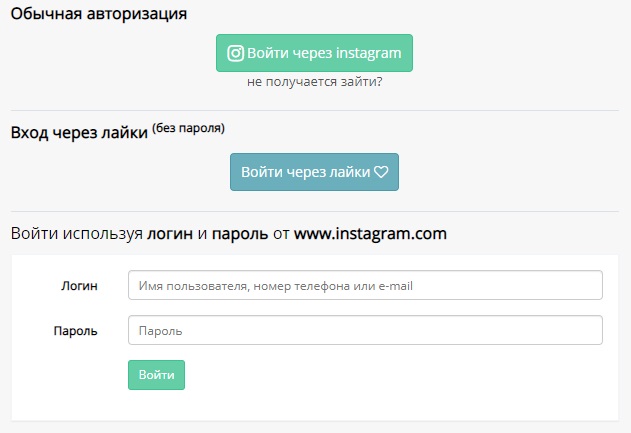Submit the form with the Войти button
This screenshot has width=631, height=433.
(x=157, y=375)
